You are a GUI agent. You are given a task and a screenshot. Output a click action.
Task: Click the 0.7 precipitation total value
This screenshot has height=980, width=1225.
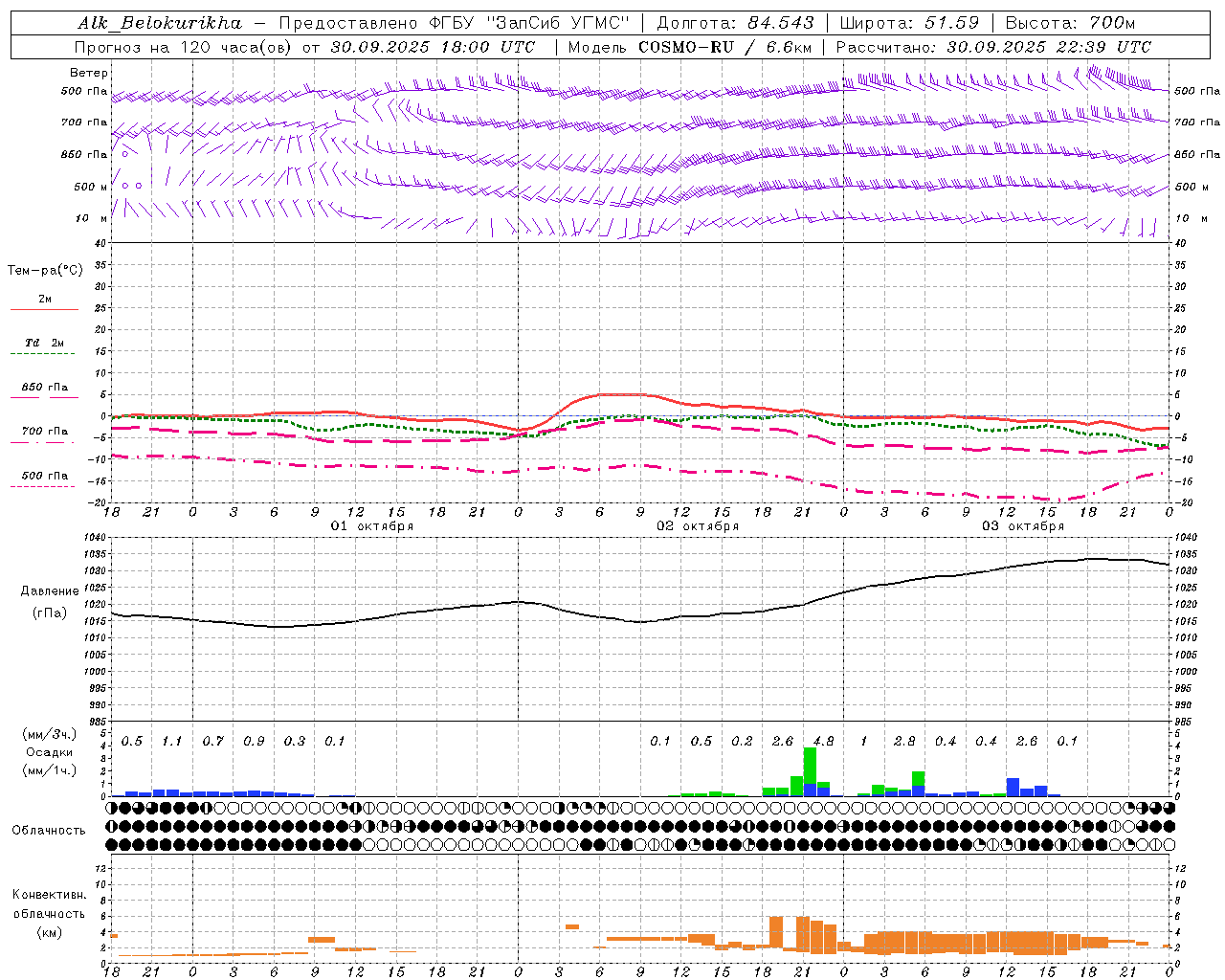tap(212, 741)
